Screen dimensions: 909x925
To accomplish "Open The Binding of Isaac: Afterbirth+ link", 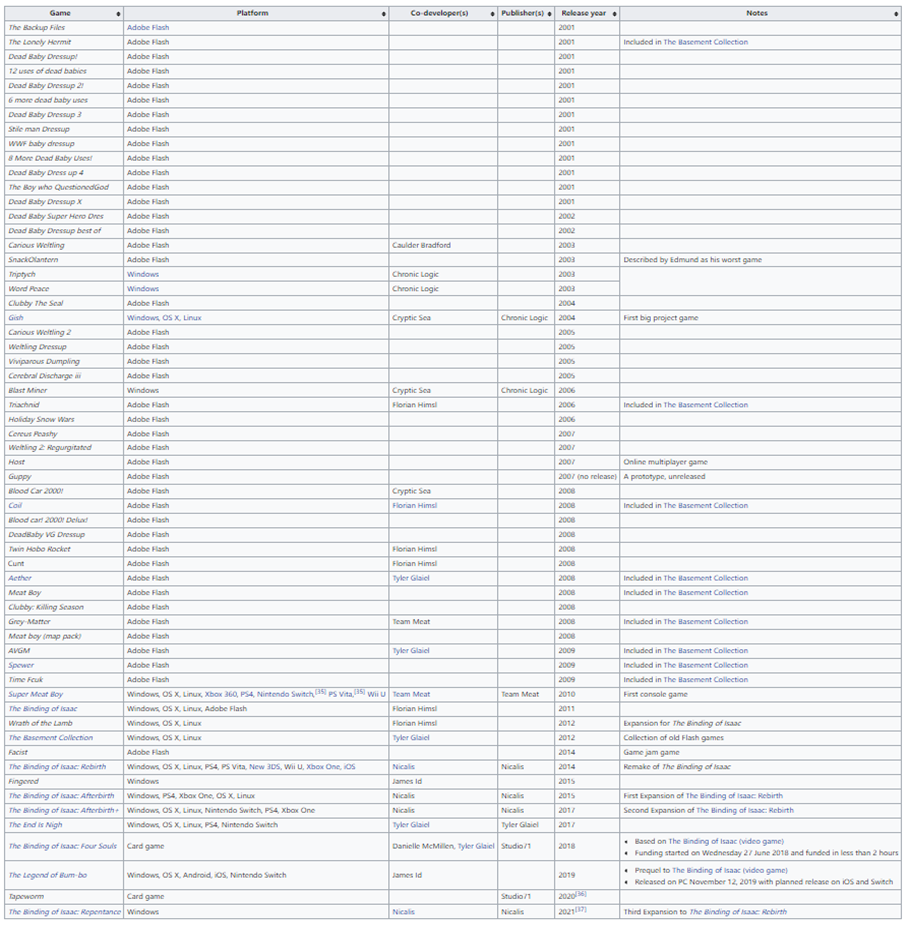I will 63,811.
